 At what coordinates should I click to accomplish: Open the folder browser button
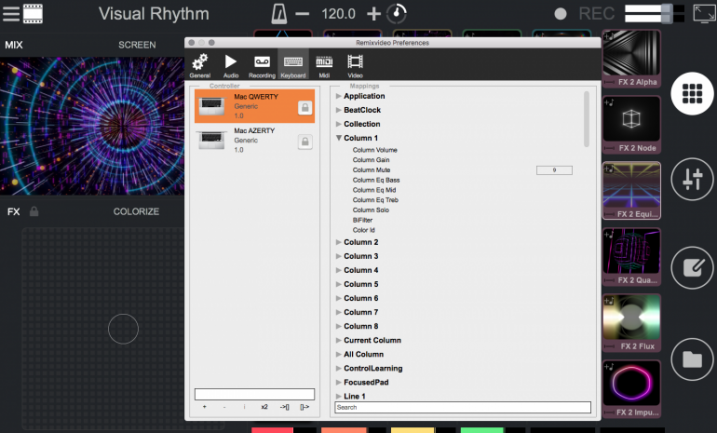692,358
